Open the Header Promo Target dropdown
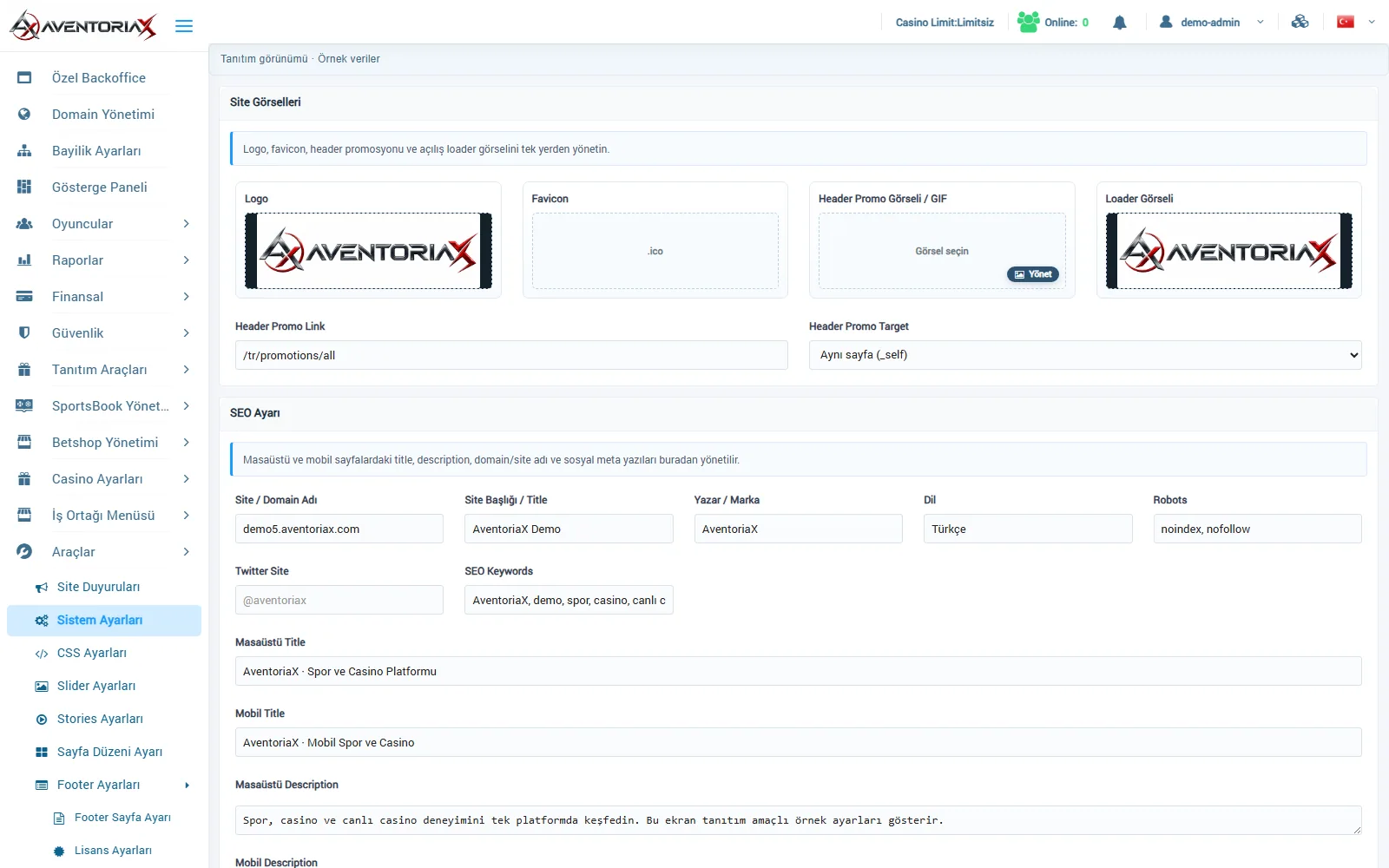This screenshot has width=1389, height=868. tap(1085, 355)
